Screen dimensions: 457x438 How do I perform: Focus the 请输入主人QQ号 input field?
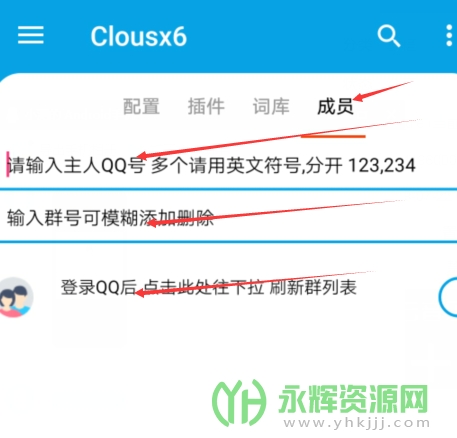[x=228, y=166]
